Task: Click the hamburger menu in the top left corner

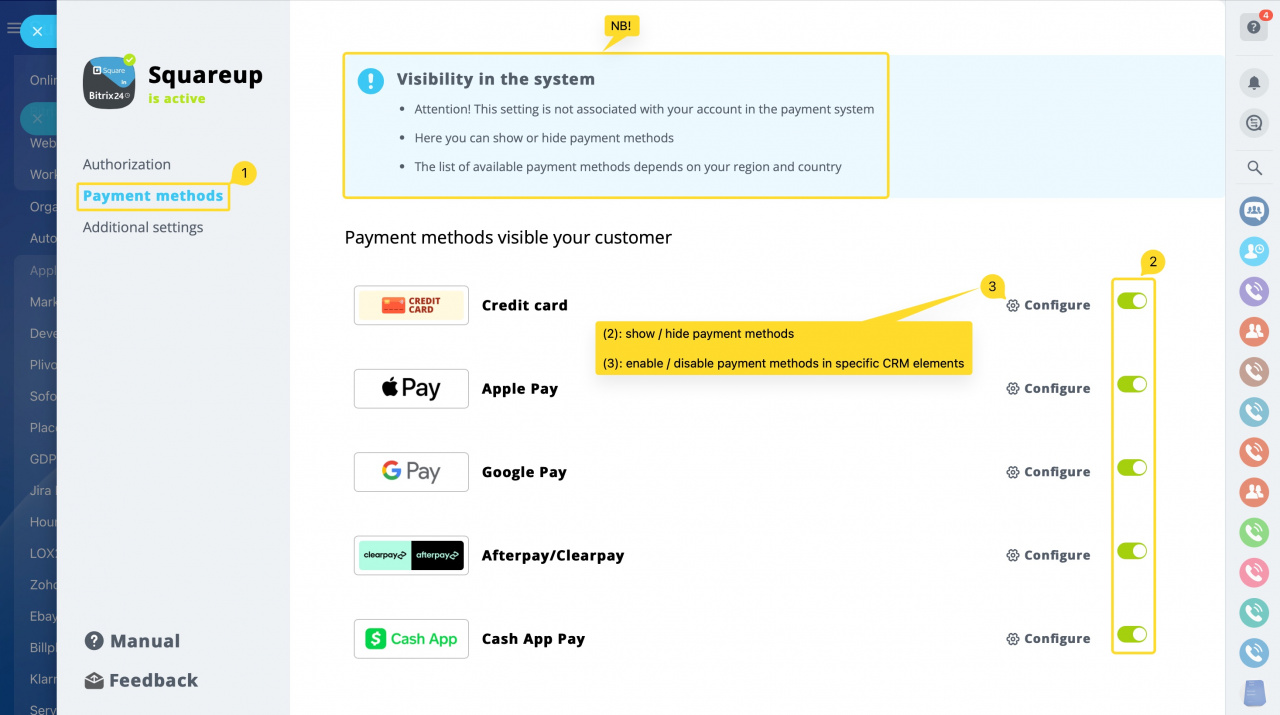Action: tap(12, 30)
